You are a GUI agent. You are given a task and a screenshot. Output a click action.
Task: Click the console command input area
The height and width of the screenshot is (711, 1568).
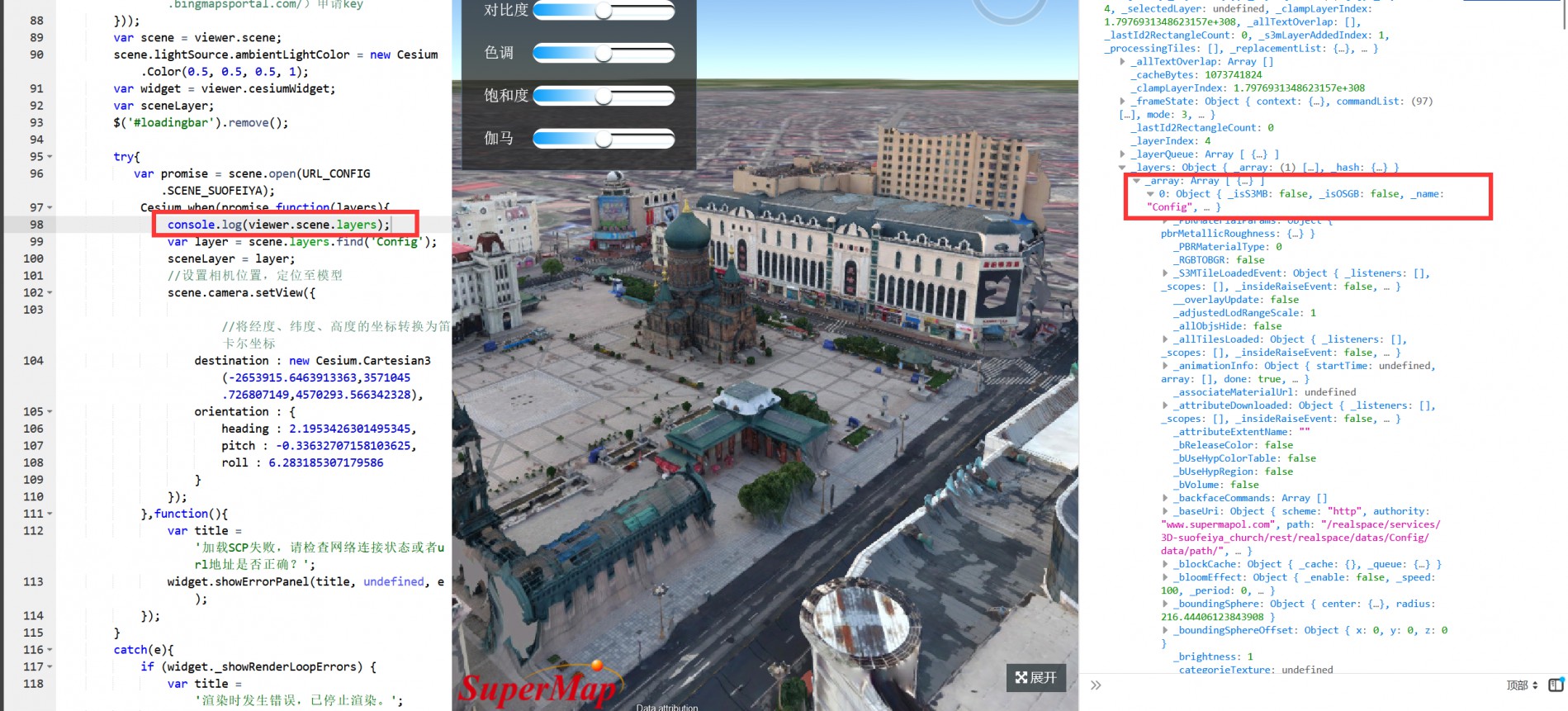tap(1300, 685)
